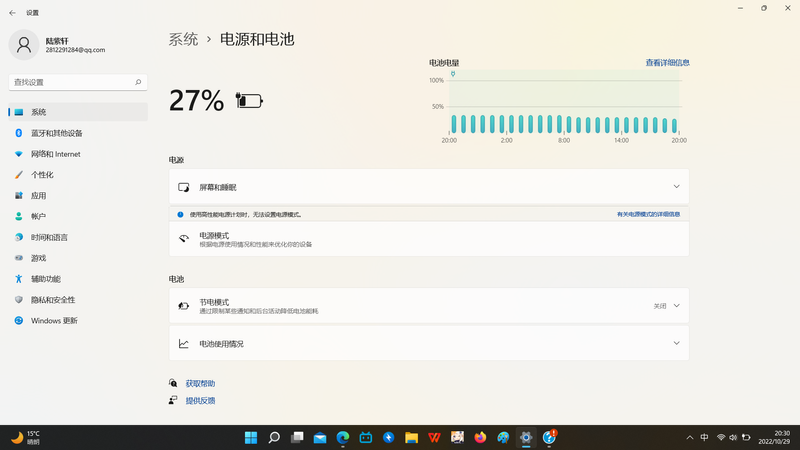The height and width of the screenshot is (450, 800).
Task: Open Network & Internet (网络和 Internet) settings
Action: [x=55, y=154]
